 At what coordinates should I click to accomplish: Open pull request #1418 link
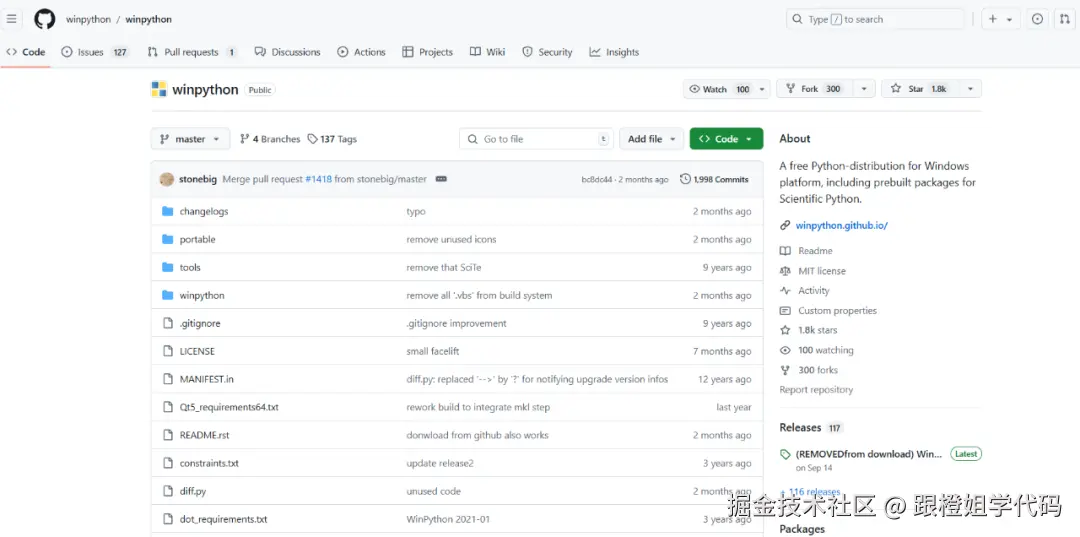pos(319,179)
